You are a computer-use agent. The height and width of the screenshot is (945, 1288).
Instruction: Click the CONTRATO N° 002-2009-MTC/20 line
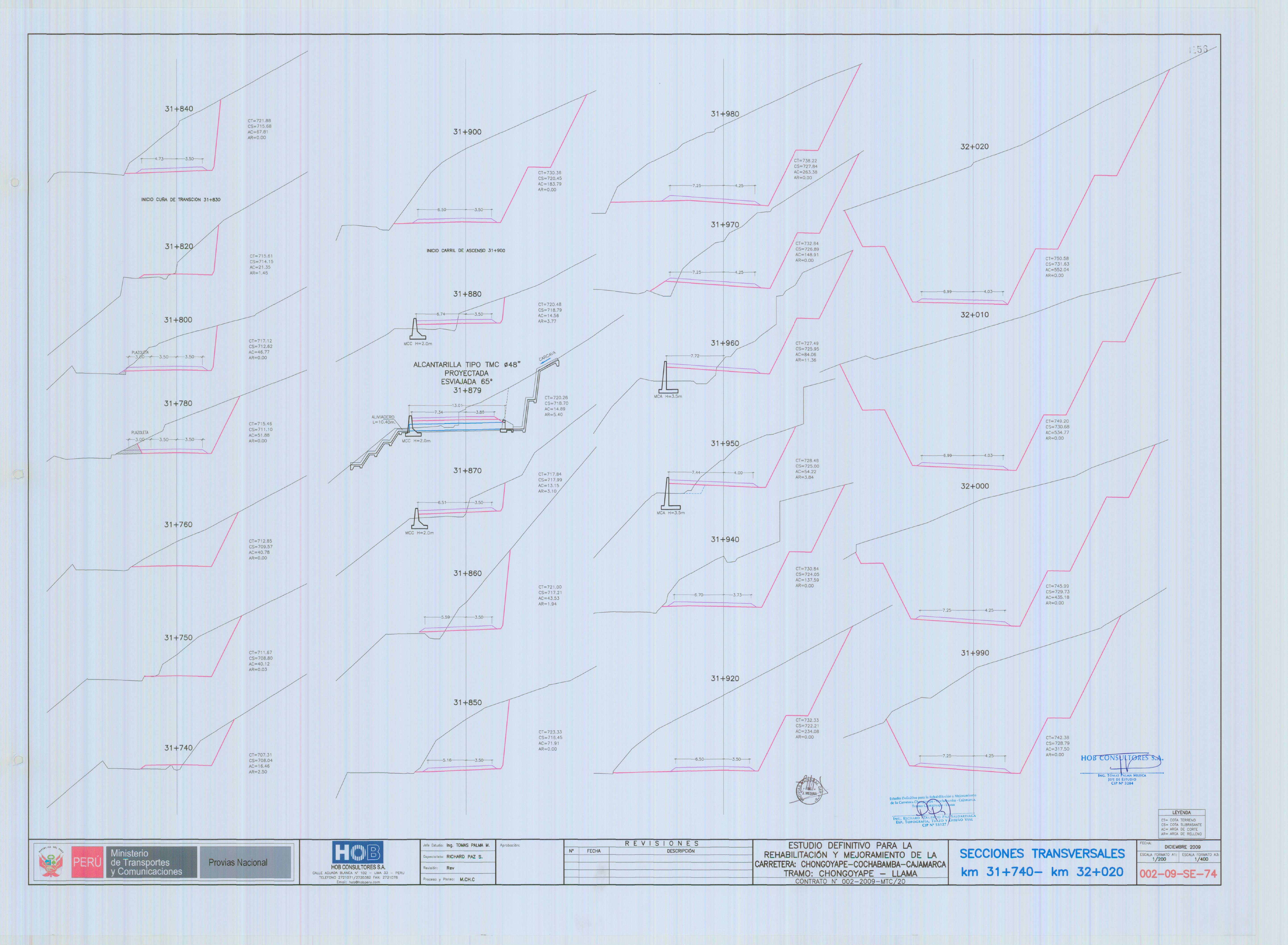[850, 881]
